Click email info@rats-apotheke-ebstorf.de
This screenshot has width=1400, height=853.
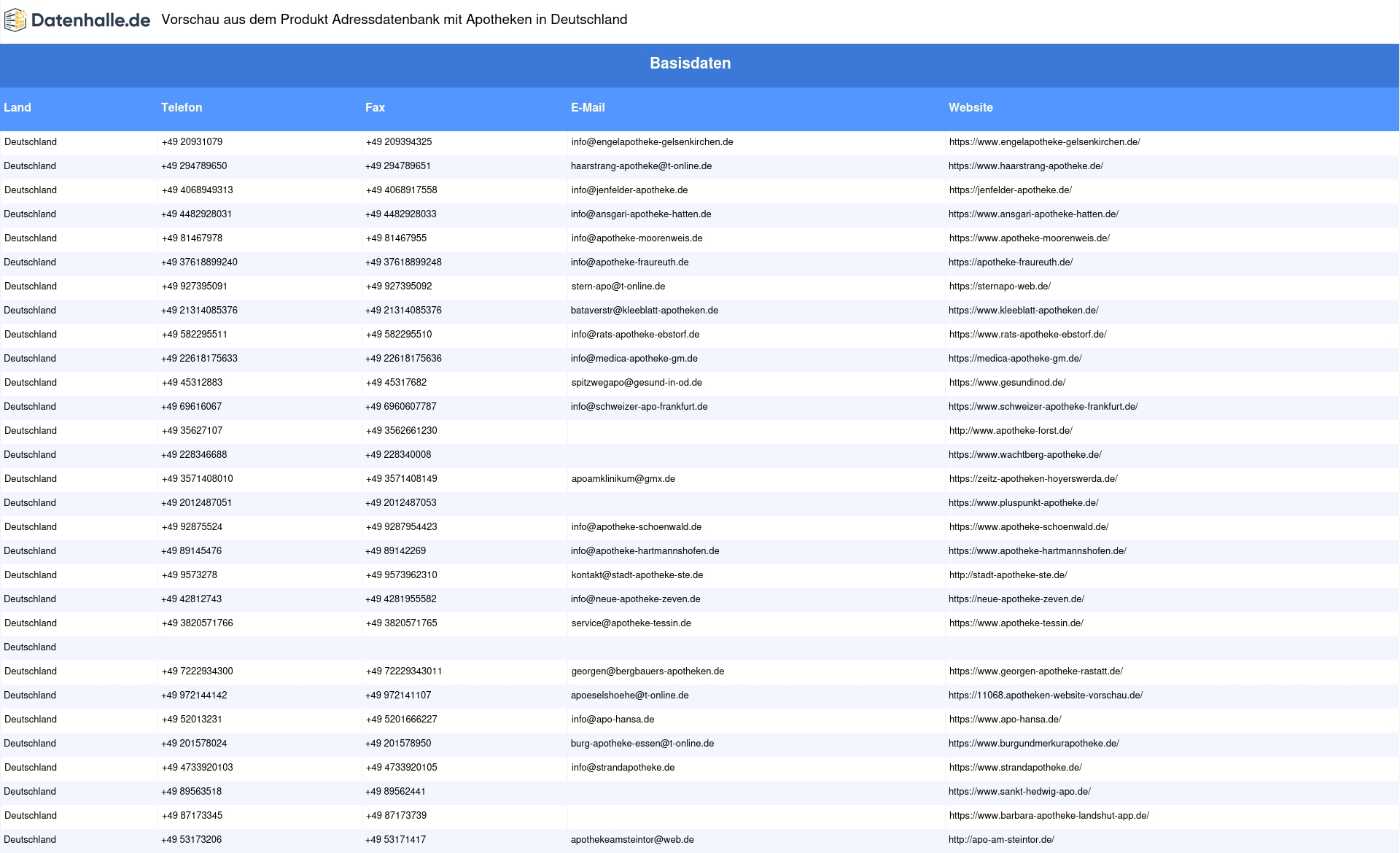click(636, 335)
